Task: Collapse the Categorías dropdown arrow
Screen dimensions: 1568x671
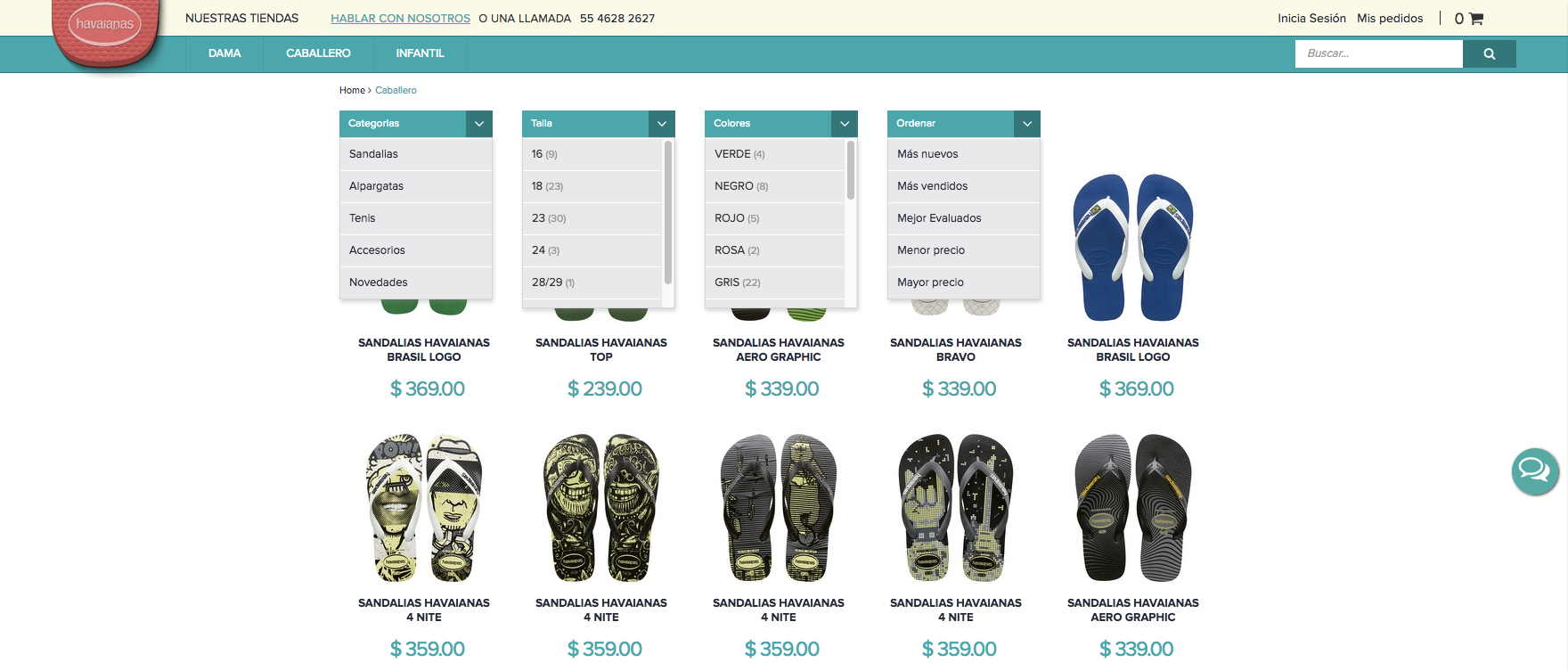Action: 479,124
